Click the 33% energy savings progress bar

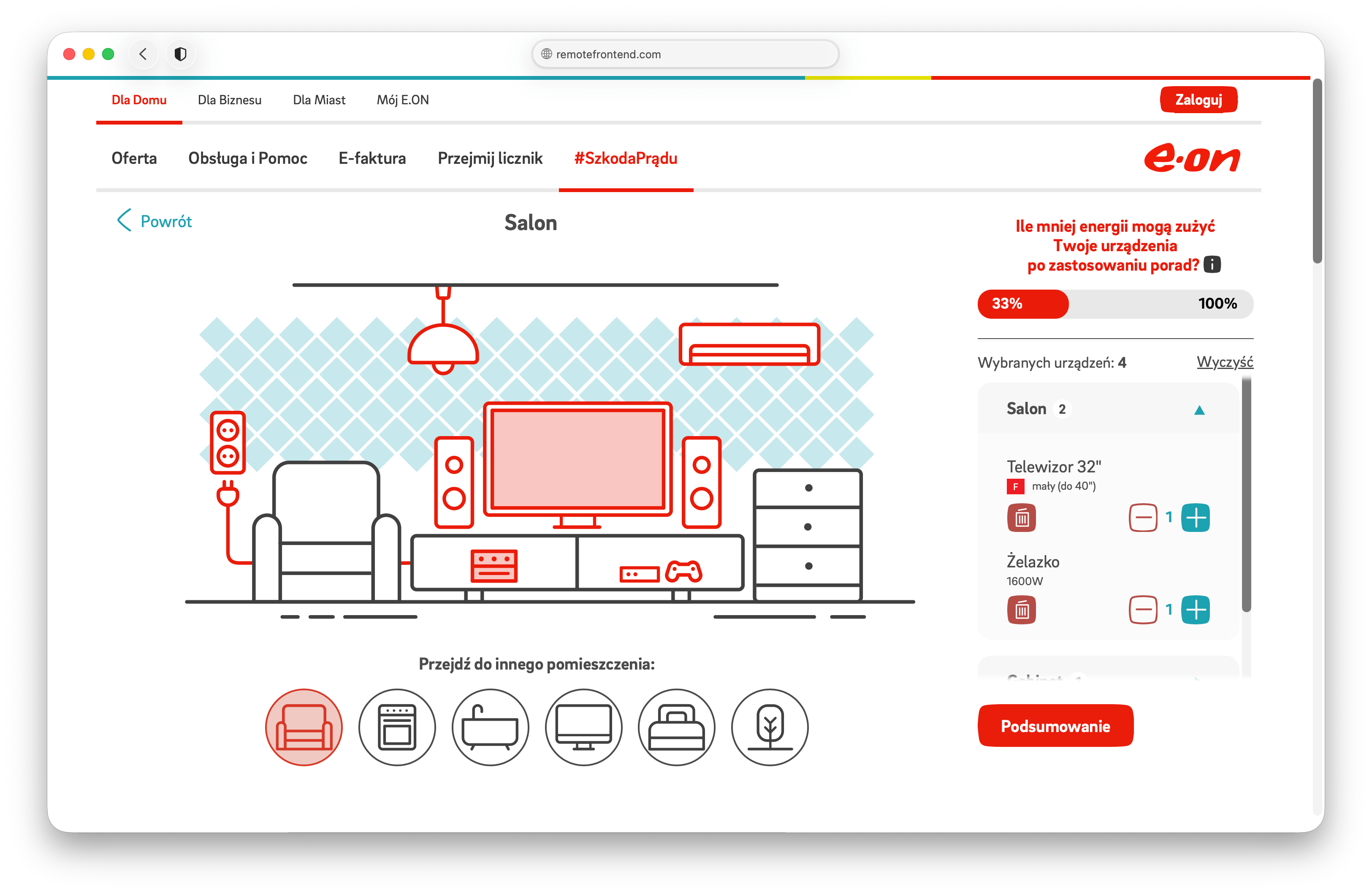click(x=1115, y=304)
